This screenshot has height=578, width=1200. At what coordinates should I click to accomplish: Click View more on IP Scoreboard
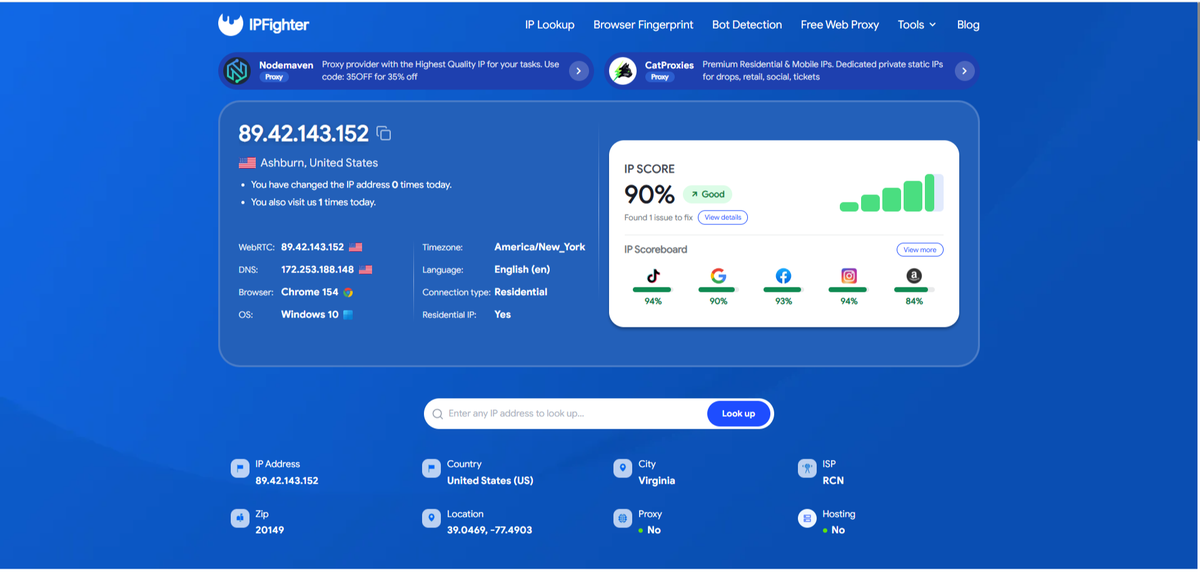pos(920,250)
